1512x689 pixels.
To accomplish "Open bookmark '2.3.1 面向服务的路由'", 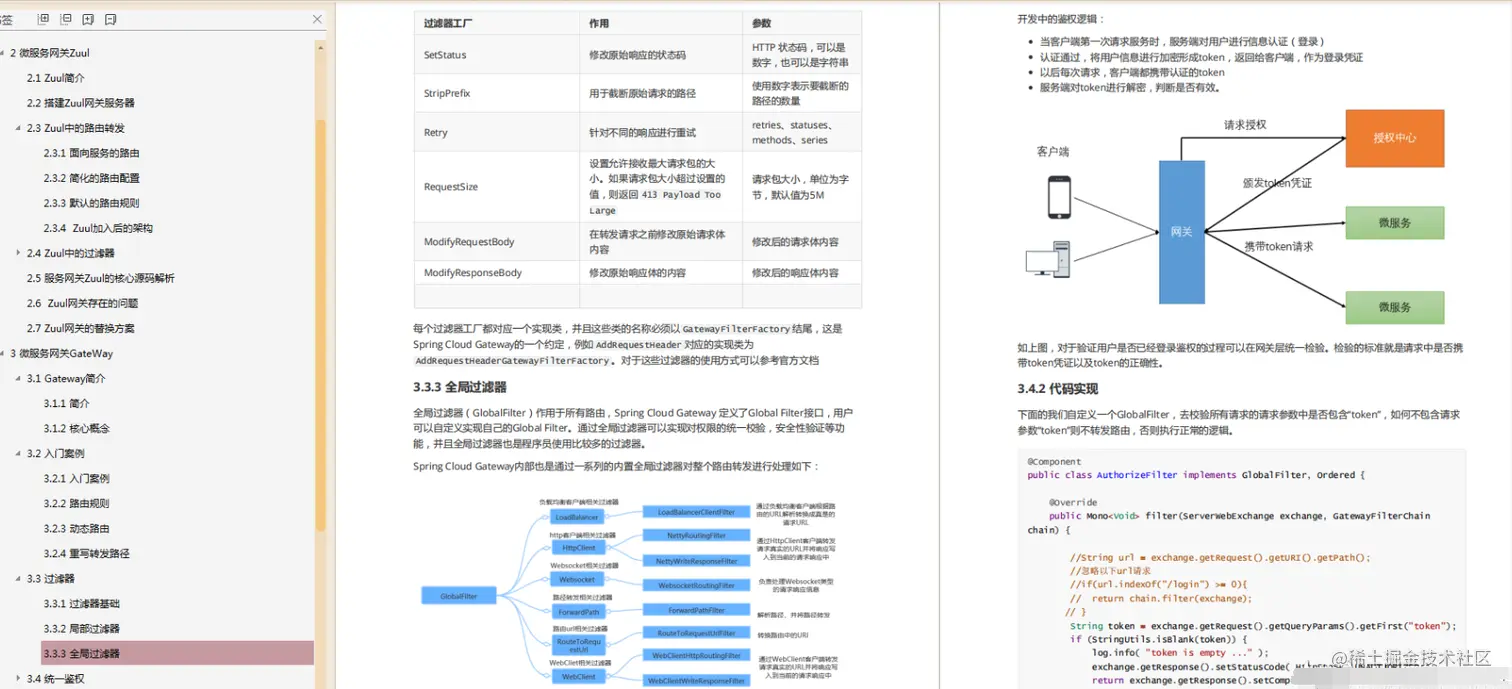I will point(92,153).
